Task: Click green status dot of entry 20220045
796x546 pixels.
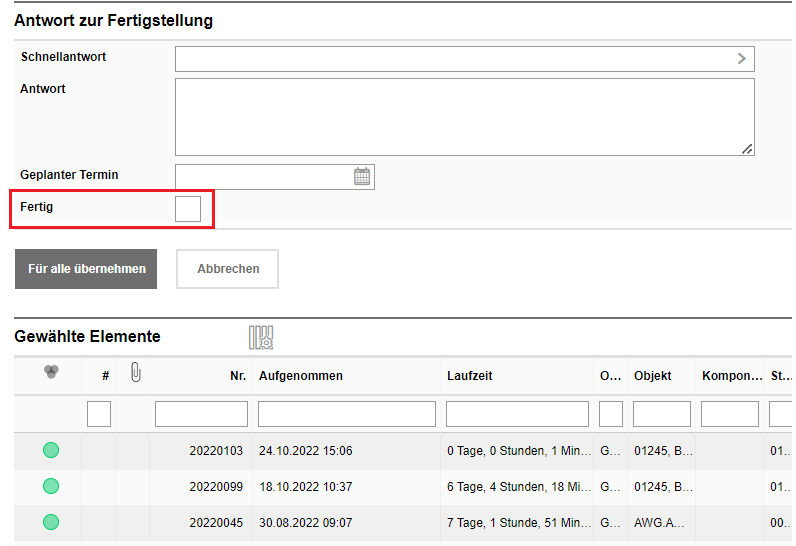Action: pos(51,522)
